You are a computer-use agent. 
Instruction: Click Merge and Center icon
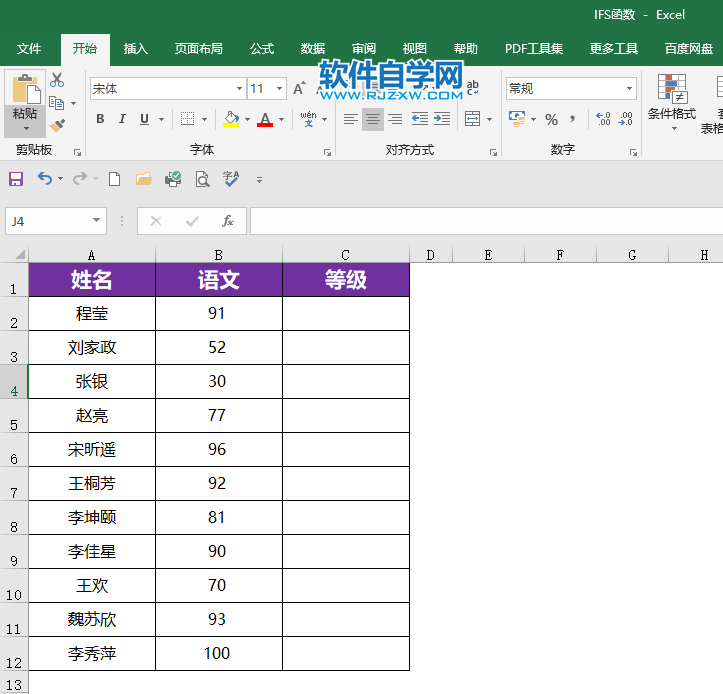click(472, 119)
